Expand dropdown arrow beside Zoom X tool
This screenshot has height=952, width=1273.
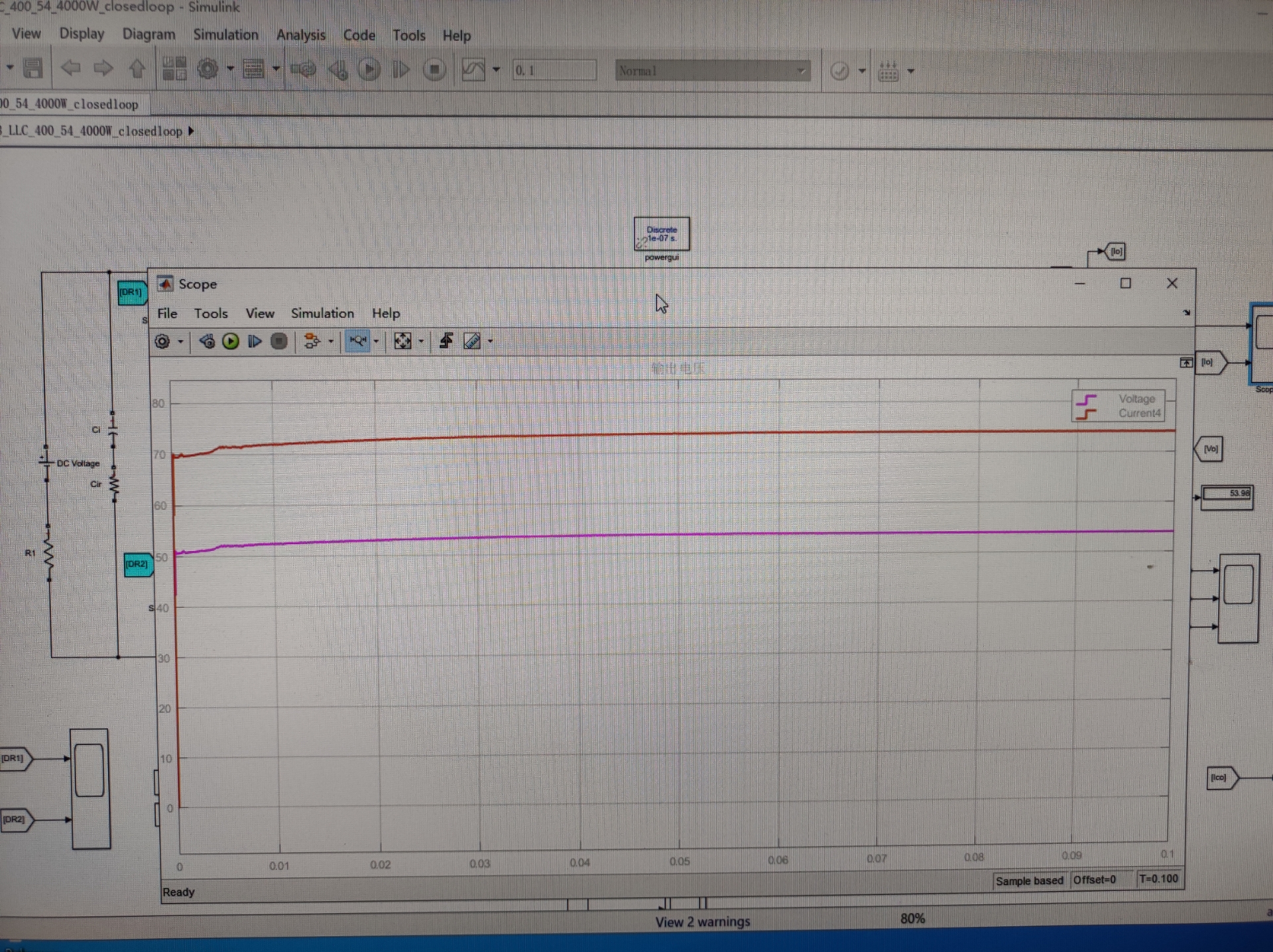pos(377,342)
